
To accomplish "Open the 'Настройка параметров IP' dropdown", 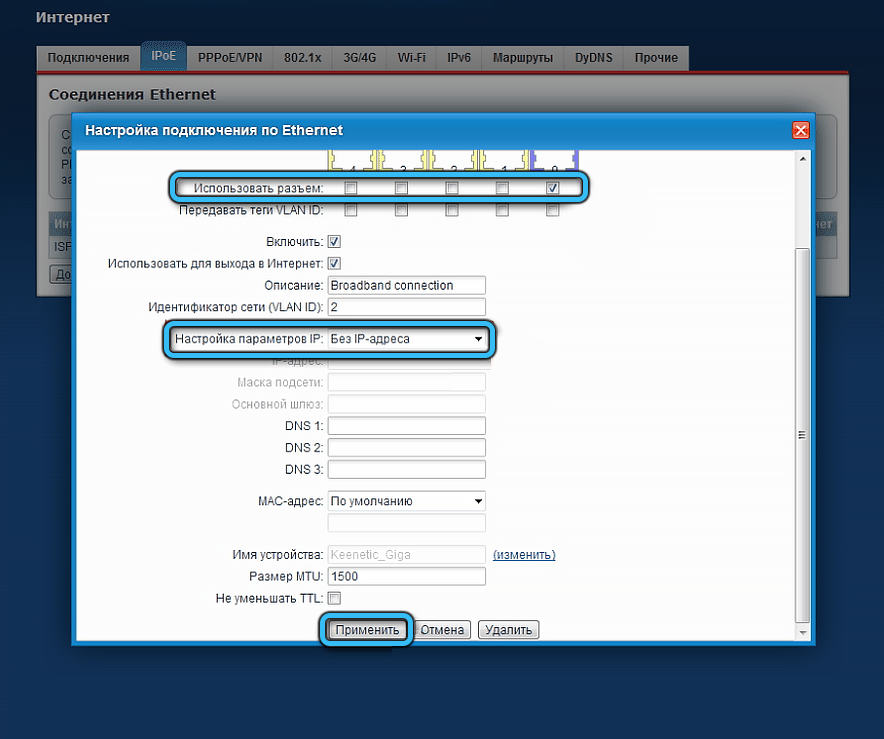I will point(408,339).
